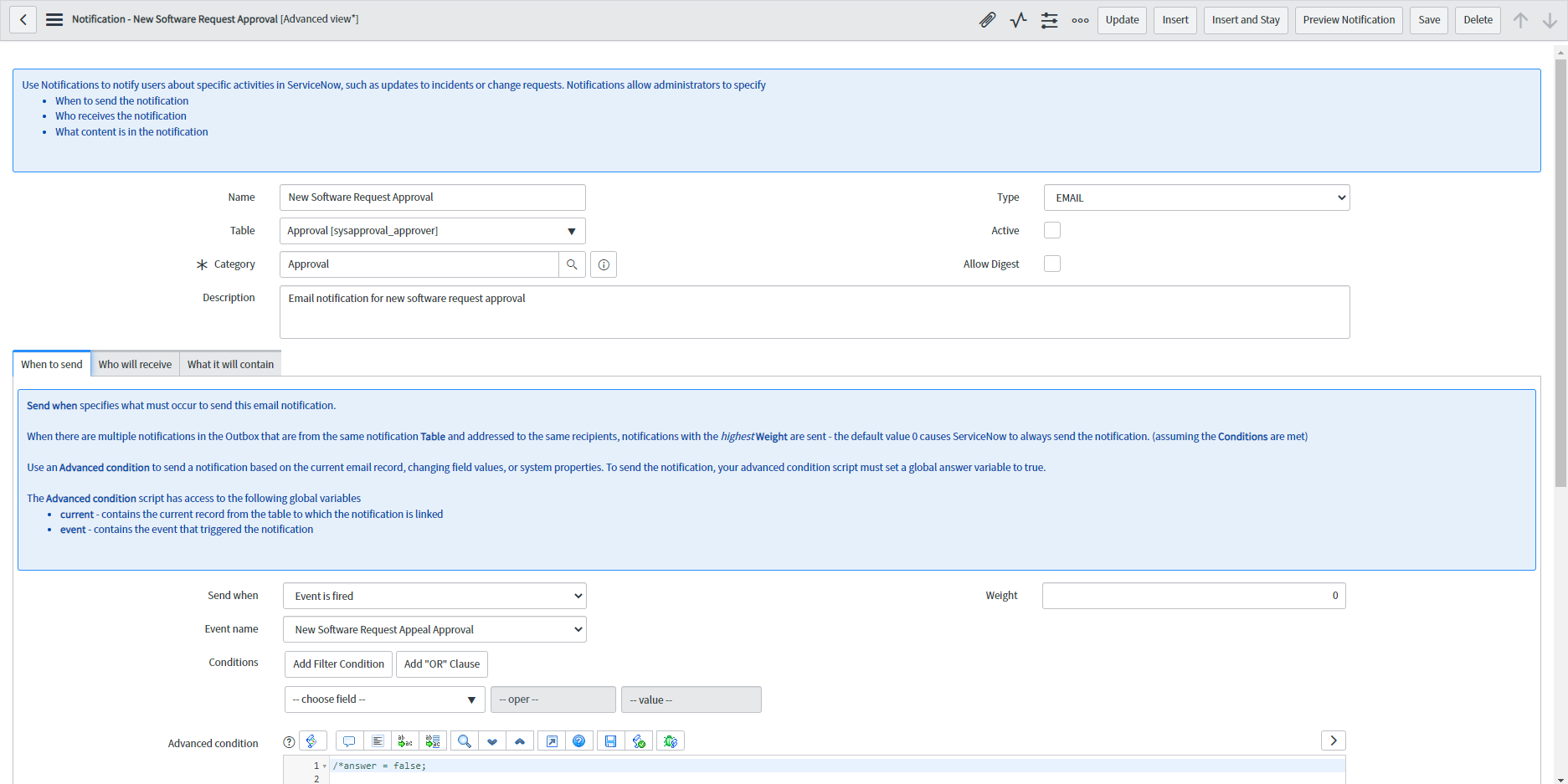This screenshot has width=1568, height=784.
Task: Open the oper condition dropdown
Action: (x=553, y=699)
